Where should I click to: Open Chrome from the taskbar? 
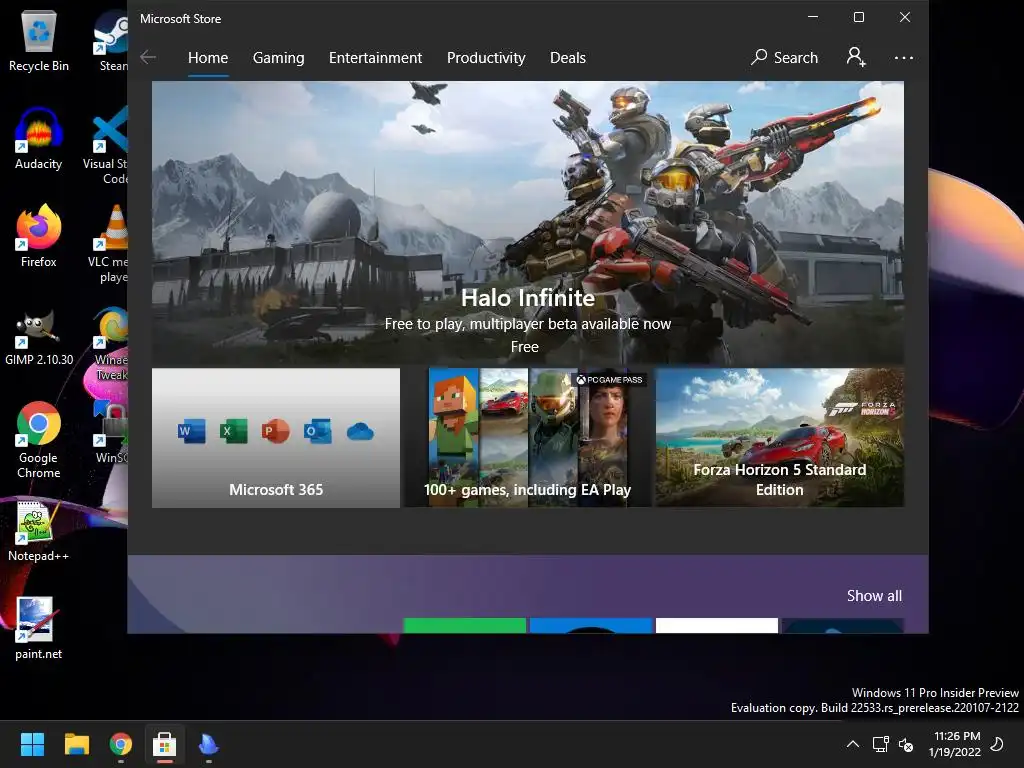click(x=121, y=744)
